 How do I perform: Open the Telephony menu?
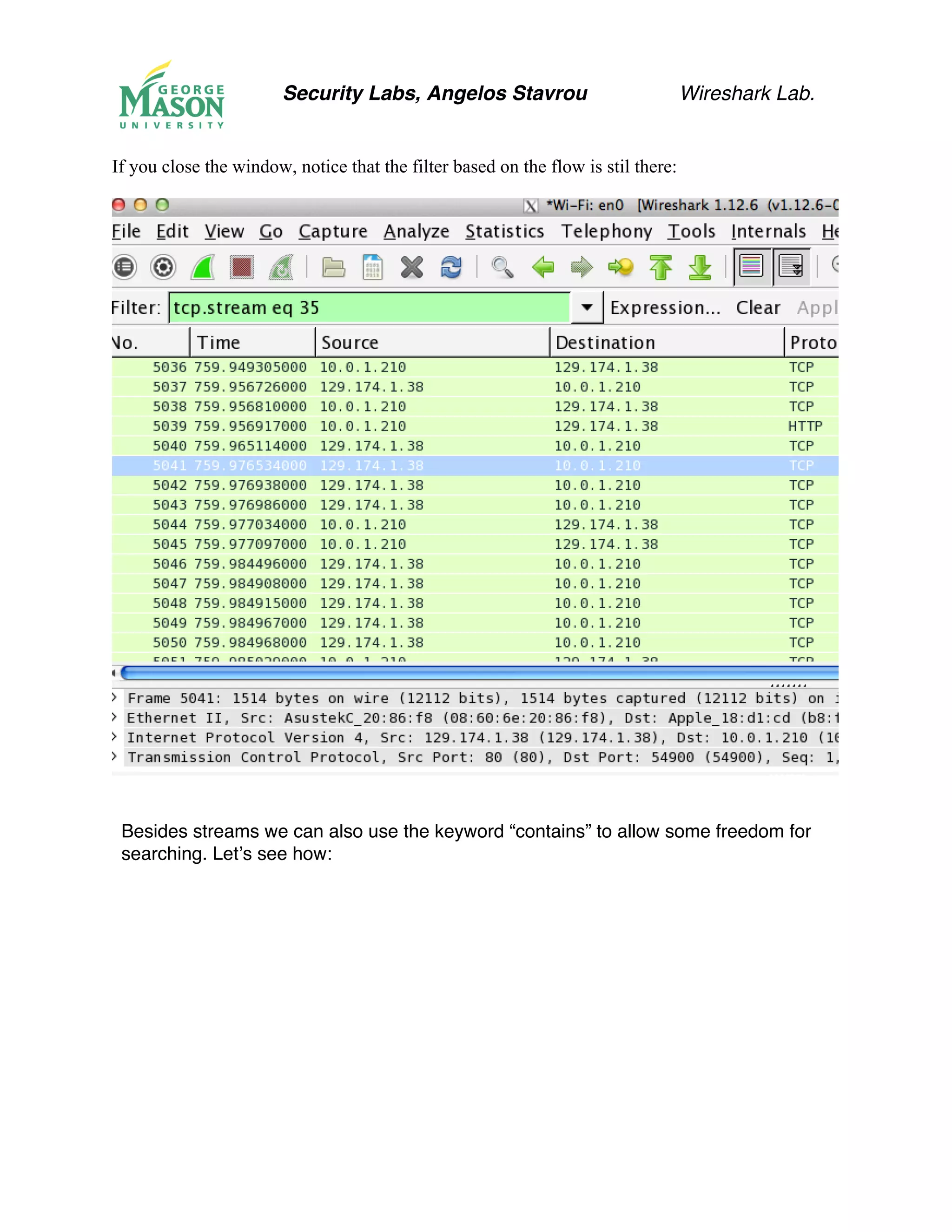606,231
